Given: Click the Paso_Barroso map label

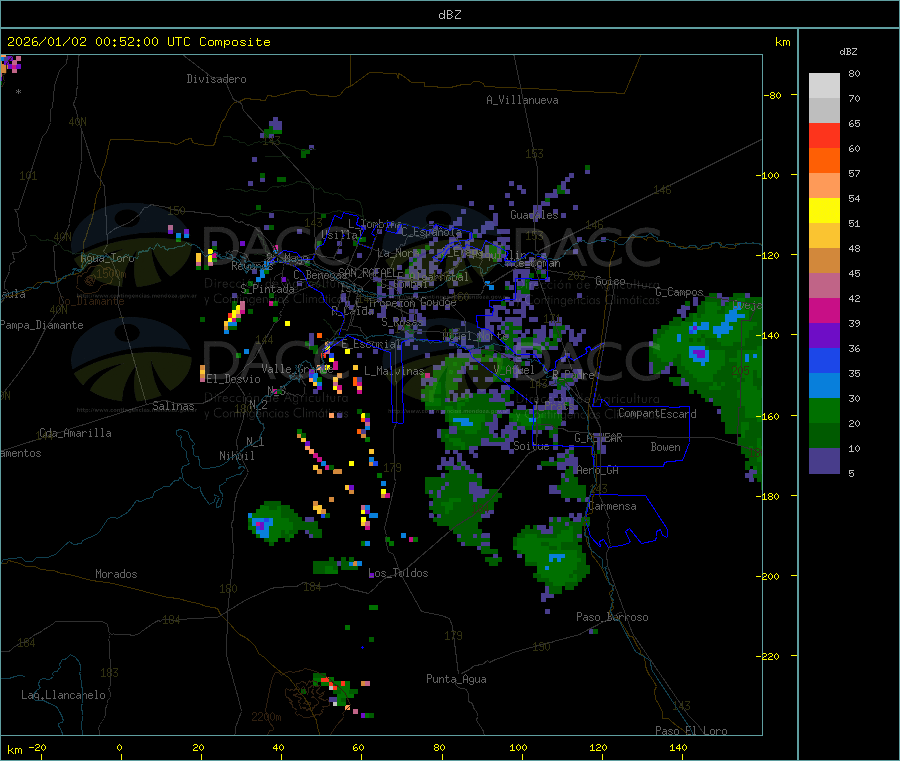Looking at the screenshot, I should coord(612,617).
